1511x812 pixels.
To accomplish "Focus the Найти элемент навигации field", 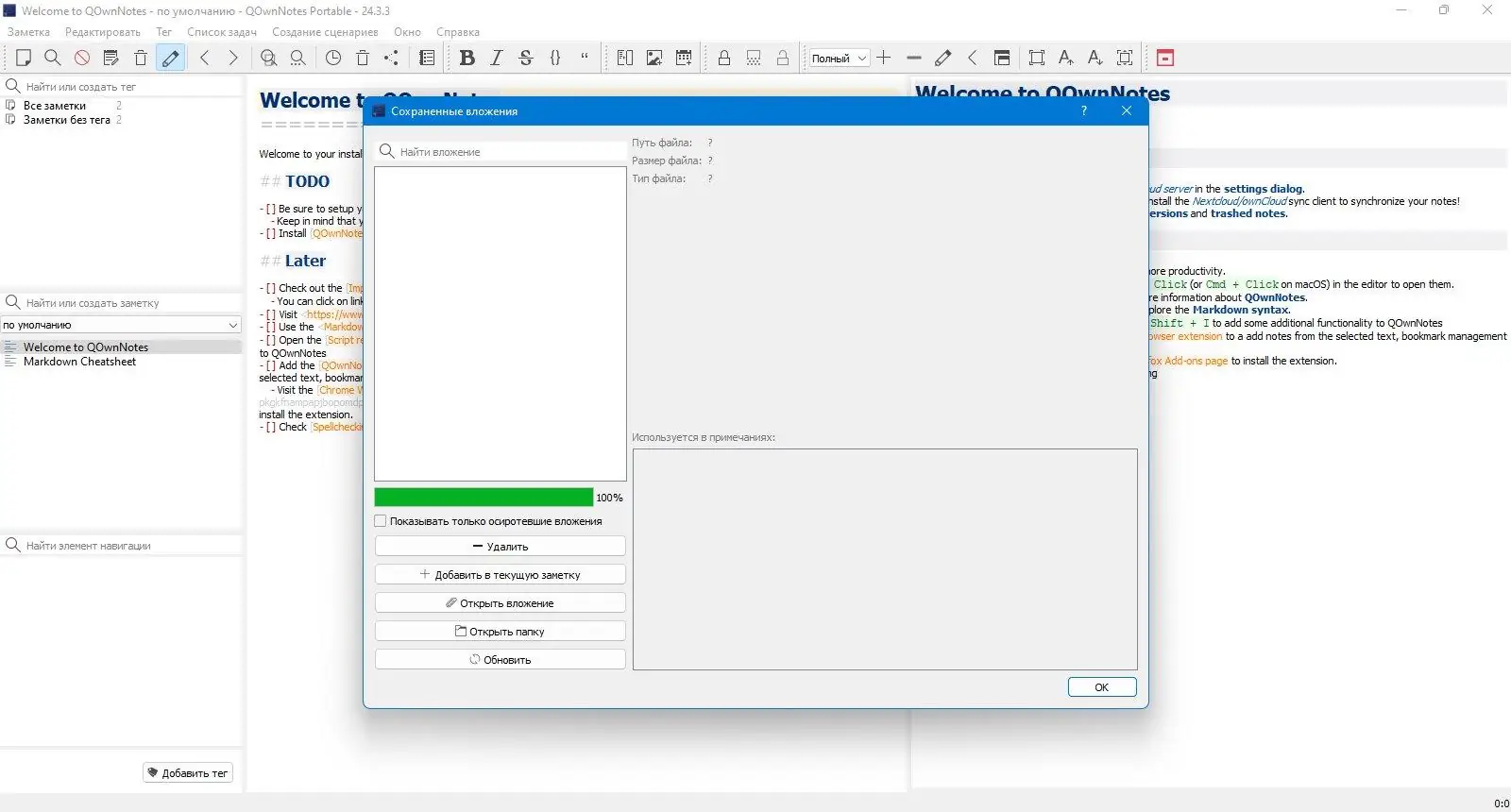I will [122, 546].
